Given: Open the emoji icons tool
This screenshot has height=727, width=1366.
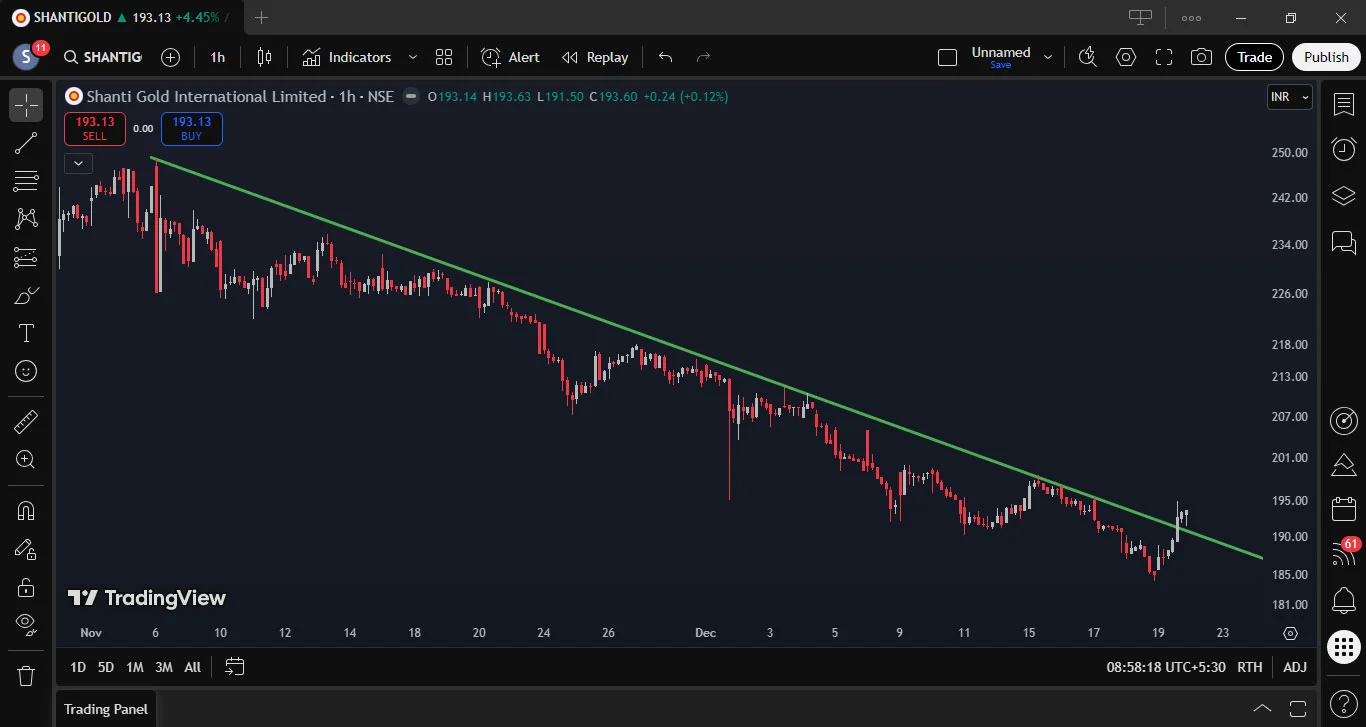Looking at the screenshot, I should [x=26, y=371].
